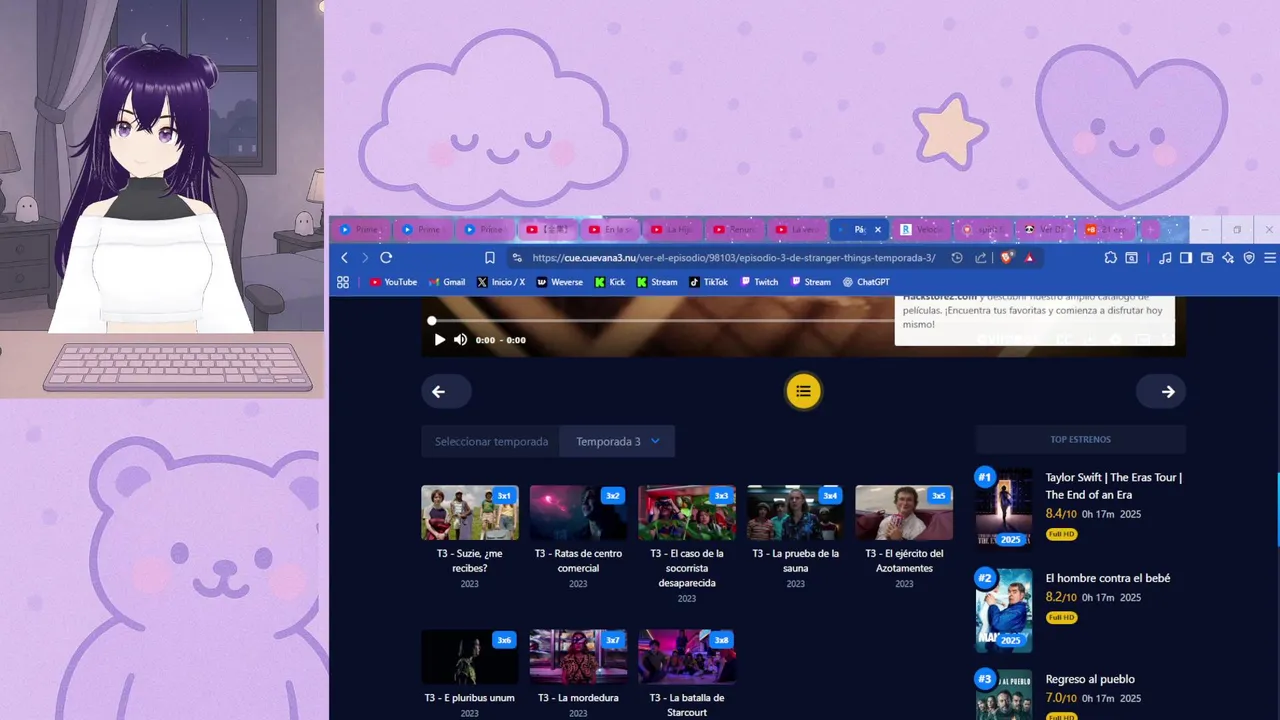
Task: Open the Inicio / X bookmark
Action: (501, 282)
